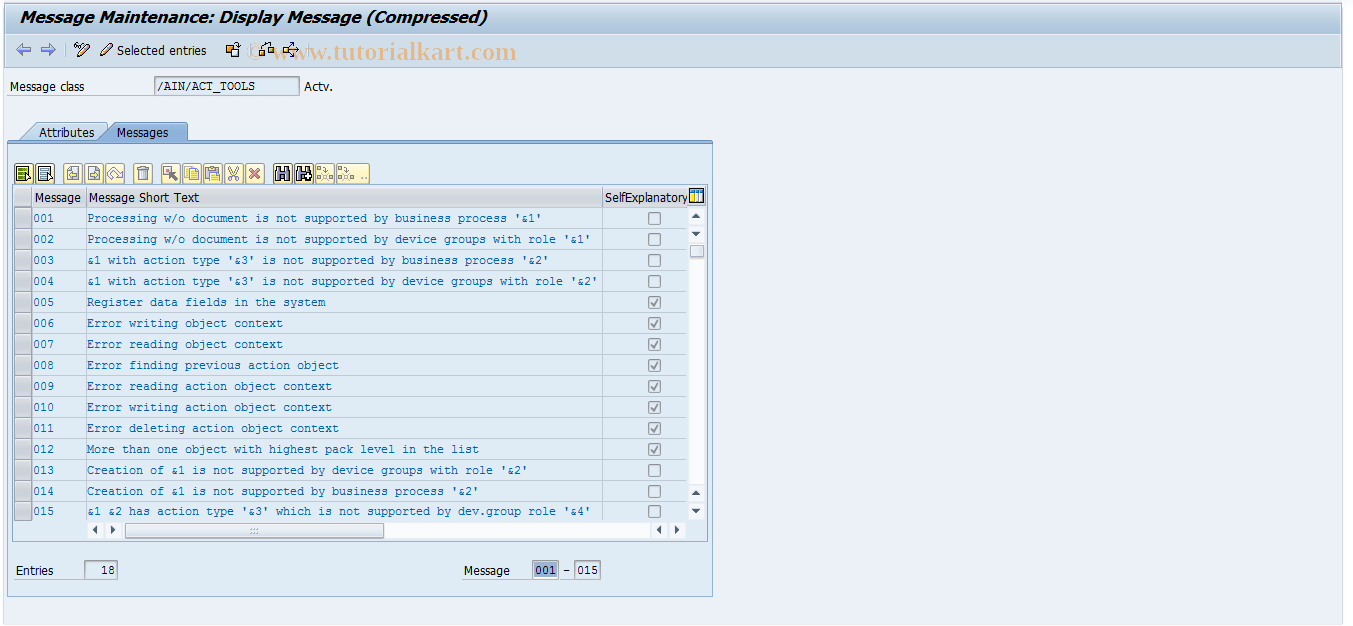This screenshot has width=1353, height=626.
Task: Click the Message range start field 001
Action: (545, 570)
